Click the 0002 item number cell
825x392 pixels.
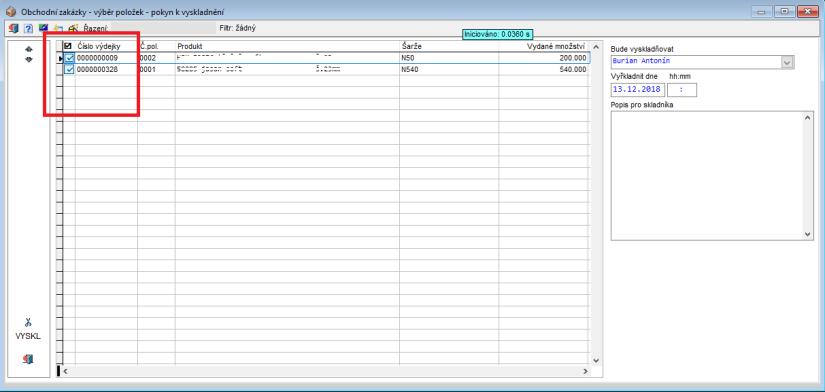coord(156,58)
